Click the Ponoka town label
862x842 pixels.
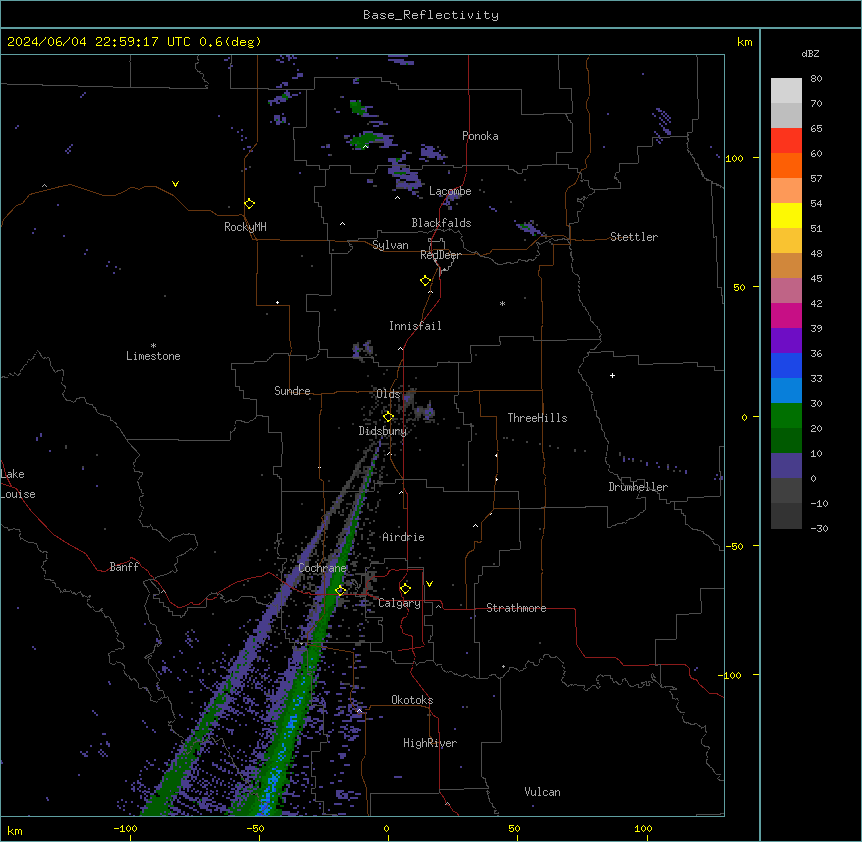click(480, 136)
